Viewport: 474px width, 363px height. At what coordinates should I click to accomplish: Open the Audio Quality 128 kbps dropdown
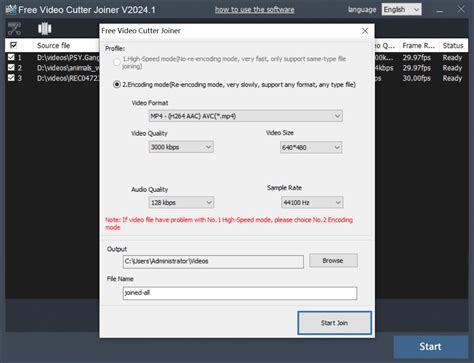[181, 202]
